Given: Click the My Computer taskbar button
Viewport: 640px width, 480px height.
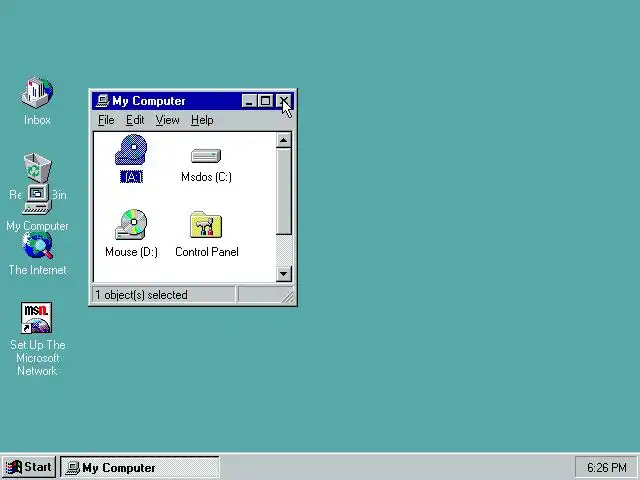Looking at the screenshot, I should click(140, 467).
